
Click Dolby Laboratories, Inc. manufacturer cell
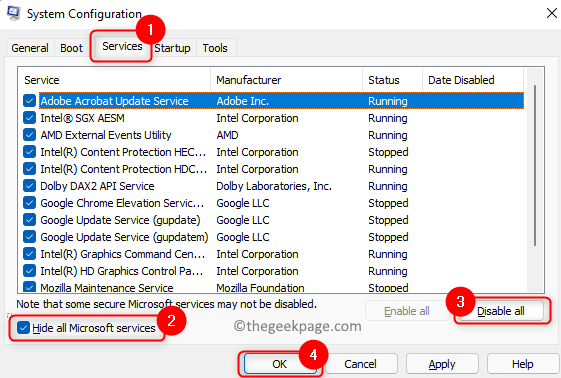pos(274,186)
